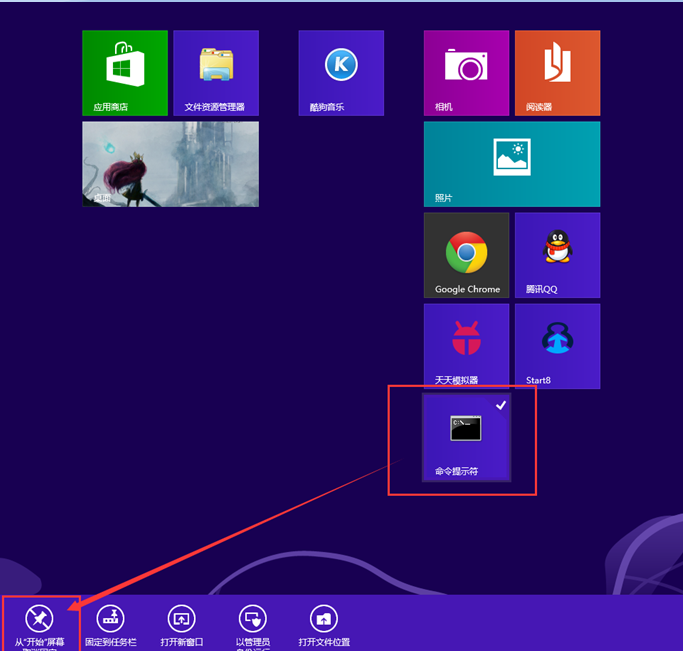Screen dimensions: 683x651
Task: Click the unpin from Start screen icon
Action: (x=39, y=618)
